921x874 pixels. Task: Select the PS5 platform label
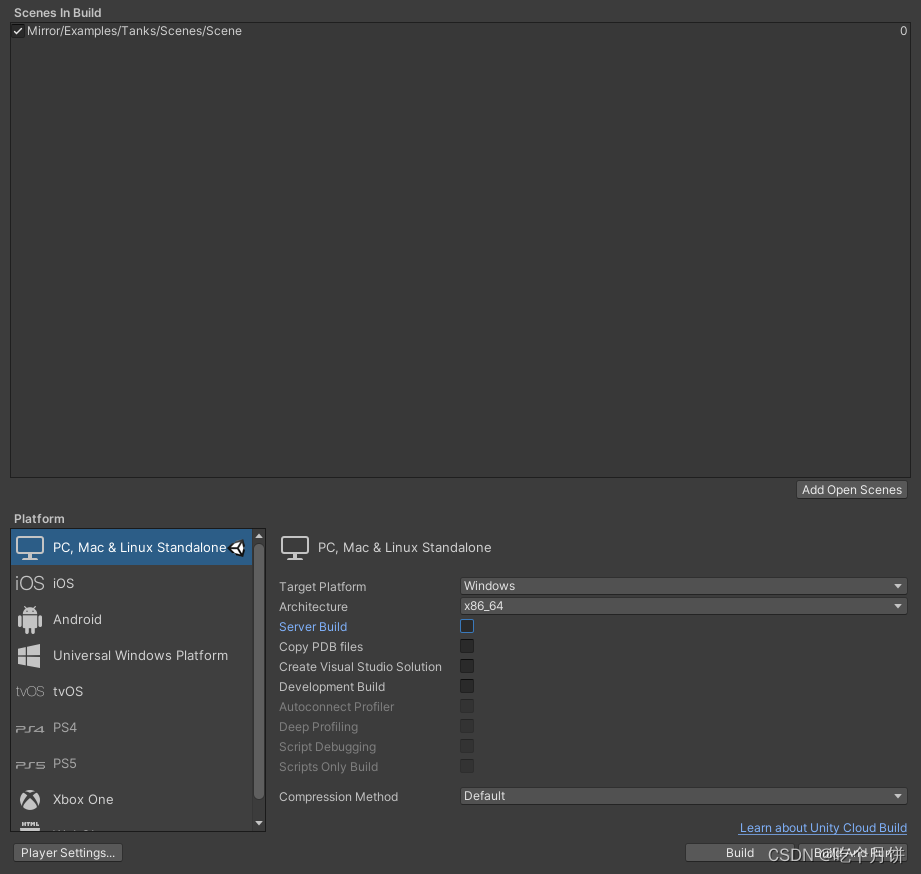[x=65, y=764]
